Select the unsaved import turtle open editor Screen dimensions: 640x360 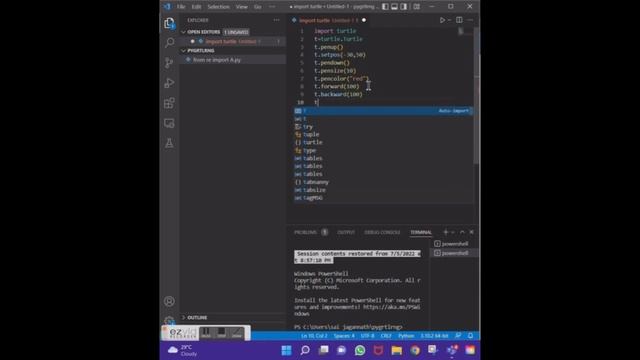233,41
